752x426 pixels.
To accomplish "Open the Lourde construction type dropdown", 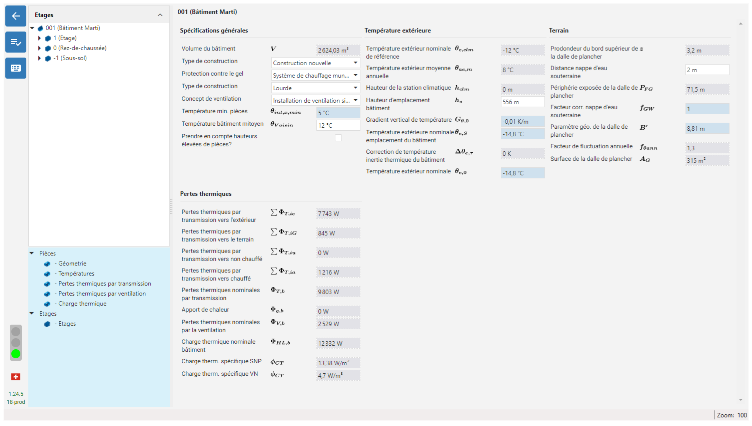I will pyautogui.click(x=315, y=88).
